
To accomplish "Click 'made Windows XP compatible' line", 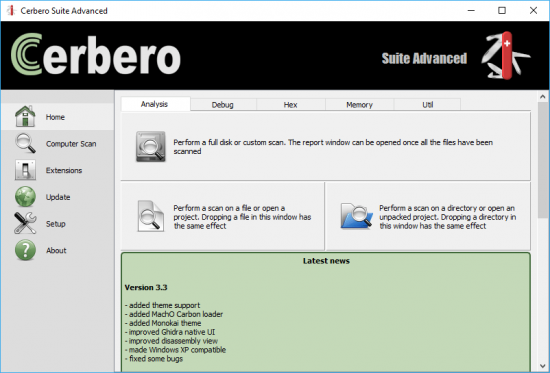I will [175, 350].
